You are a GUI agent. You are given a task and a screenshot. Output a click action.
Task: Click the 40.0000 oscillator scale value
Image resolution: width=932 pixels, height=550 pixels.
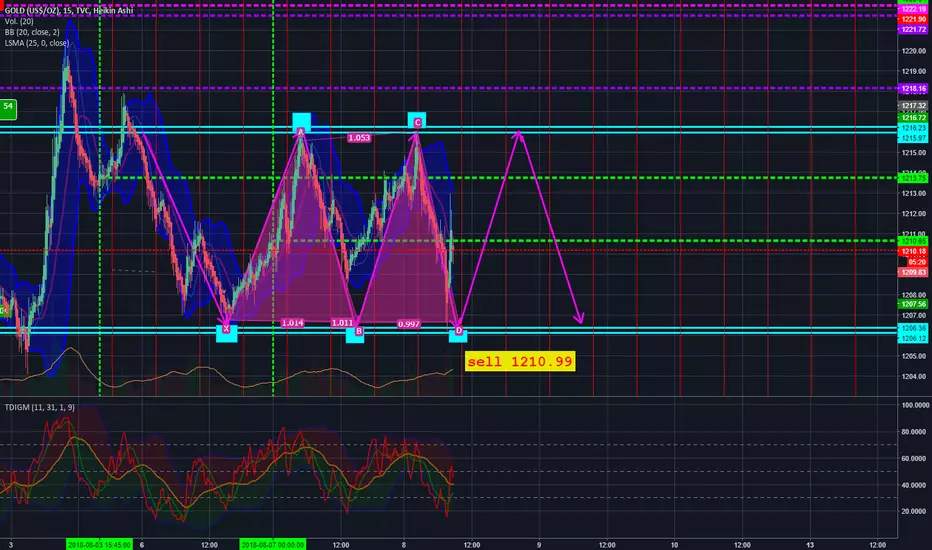[915, 485]
